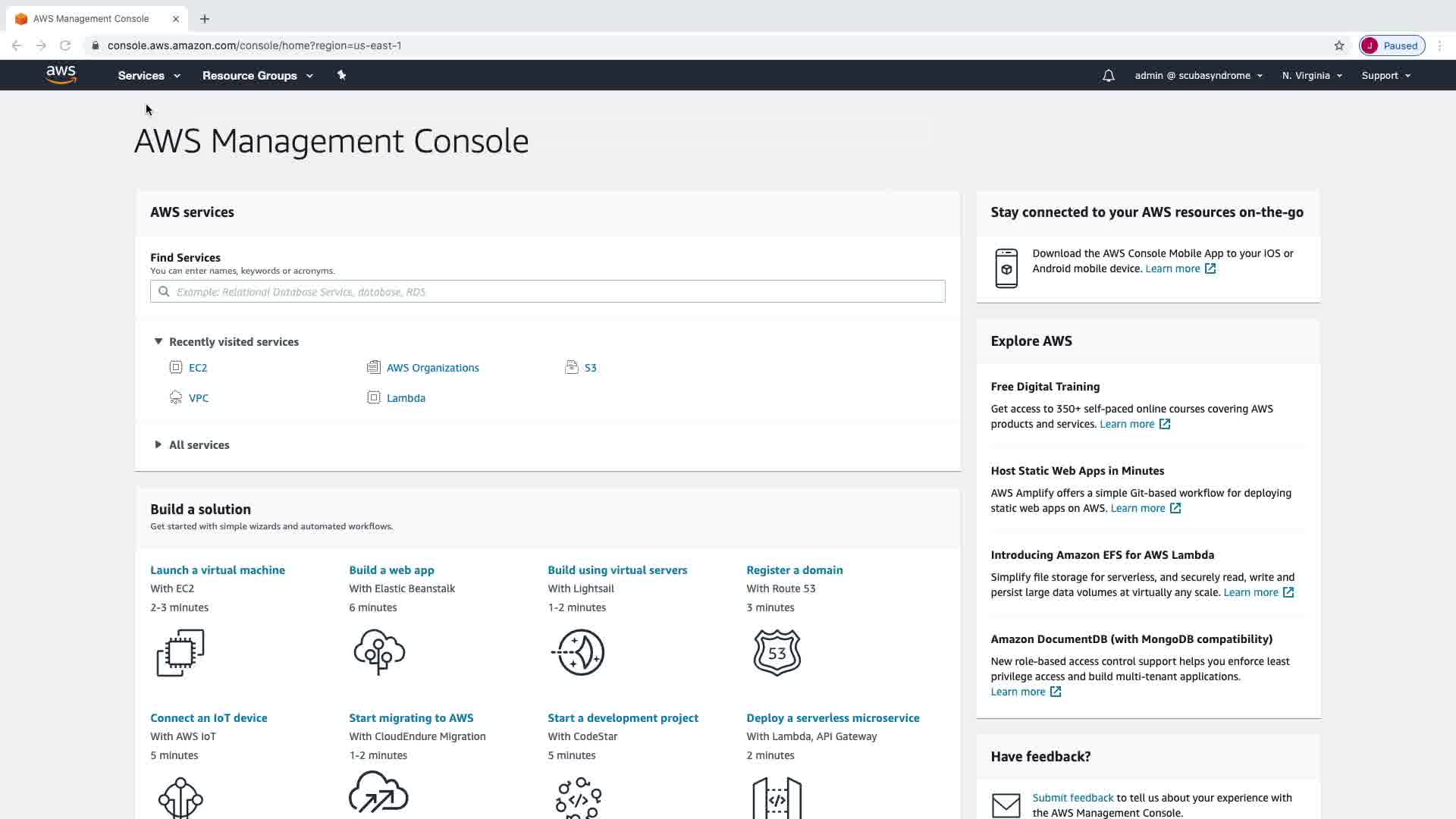Open the Services menu

point(149,76)
